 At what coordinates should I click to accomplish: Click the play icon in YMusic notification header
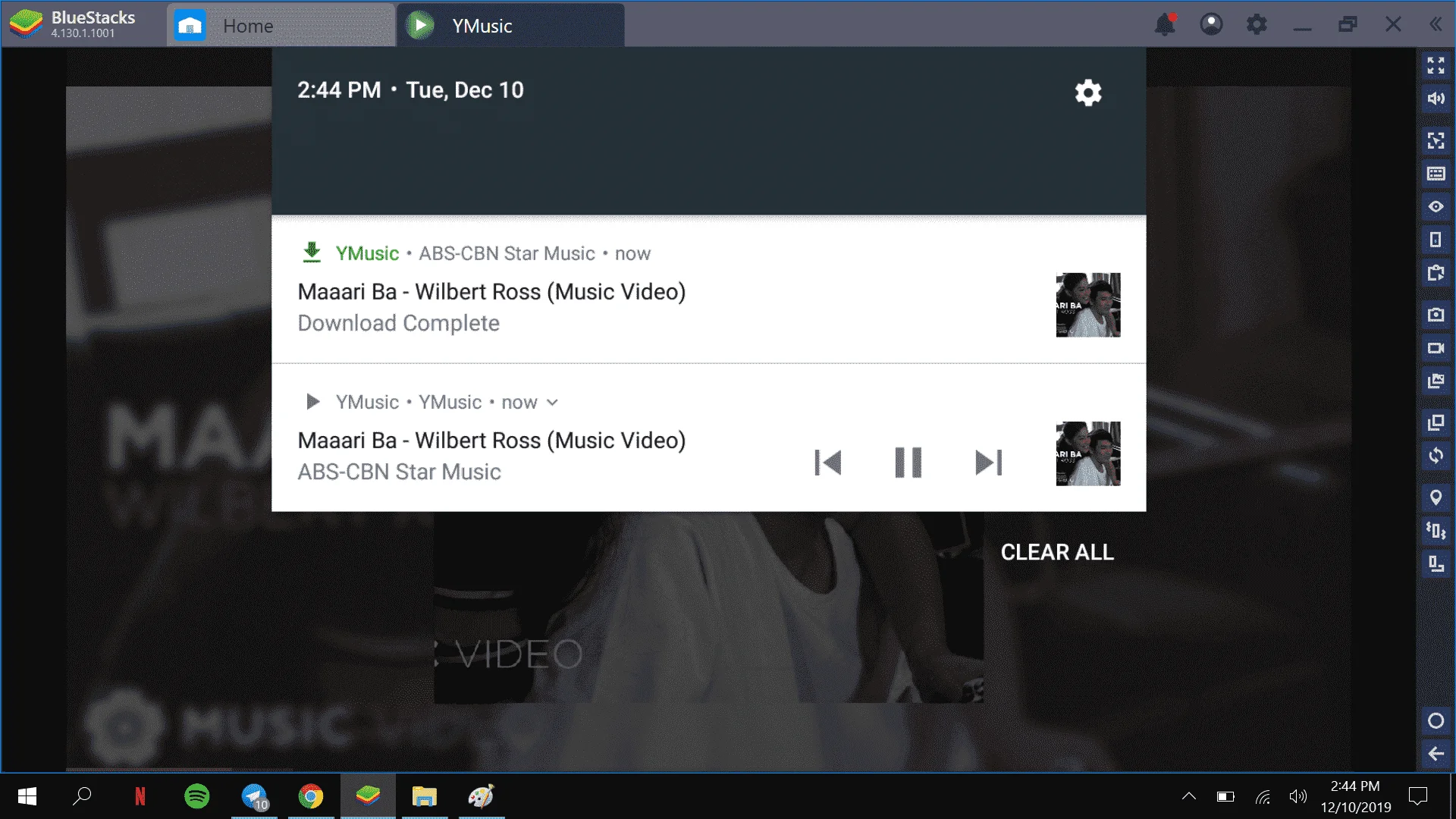tap(312, 402)
